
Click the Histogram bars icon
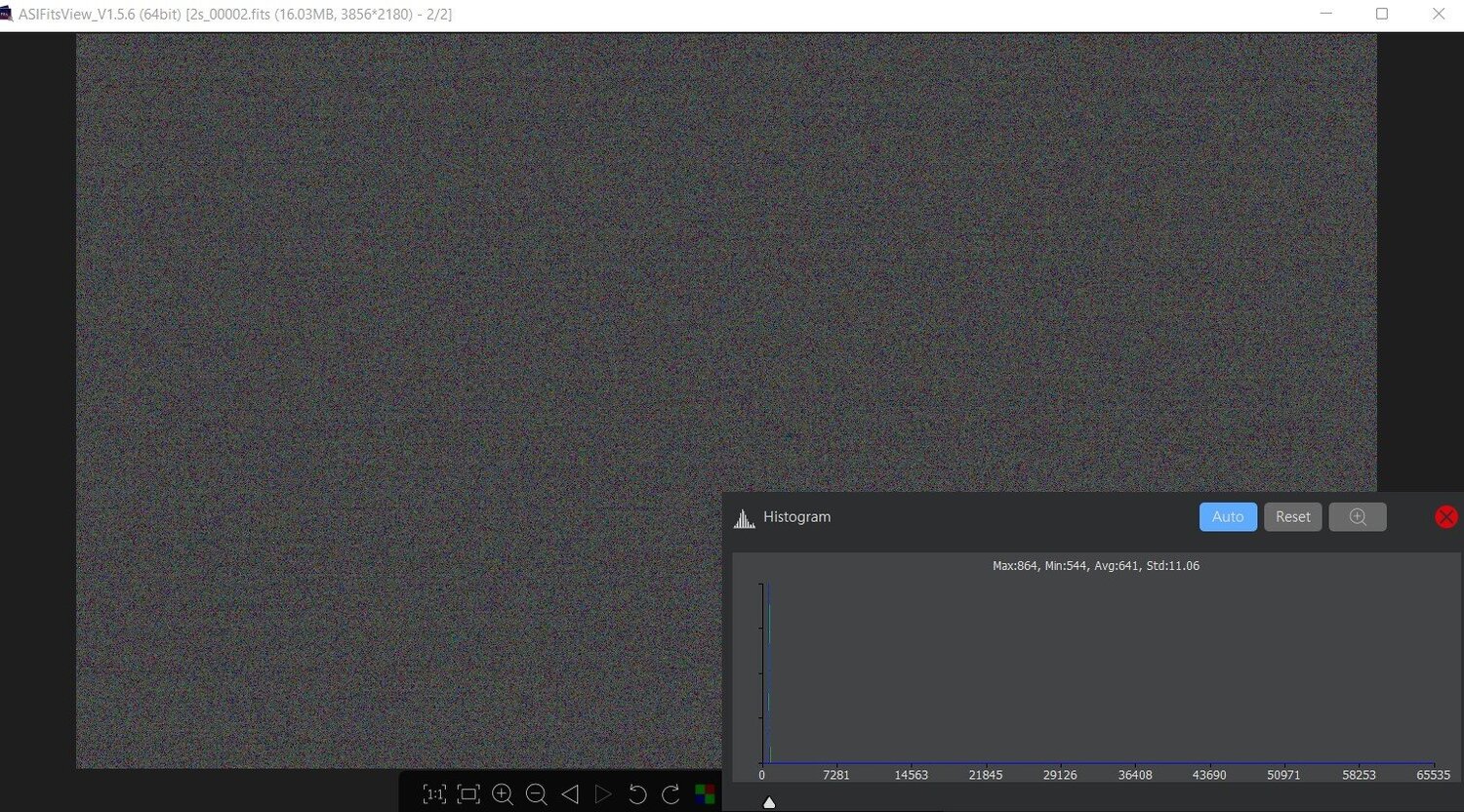pos(745,517)
